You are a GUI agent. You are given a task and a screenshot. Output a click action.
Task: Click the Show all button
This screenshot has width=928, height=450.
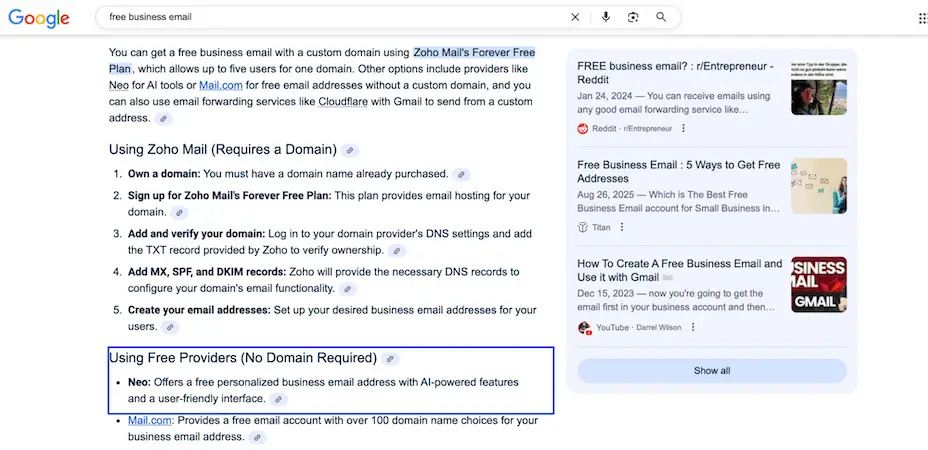coord(712,371)
